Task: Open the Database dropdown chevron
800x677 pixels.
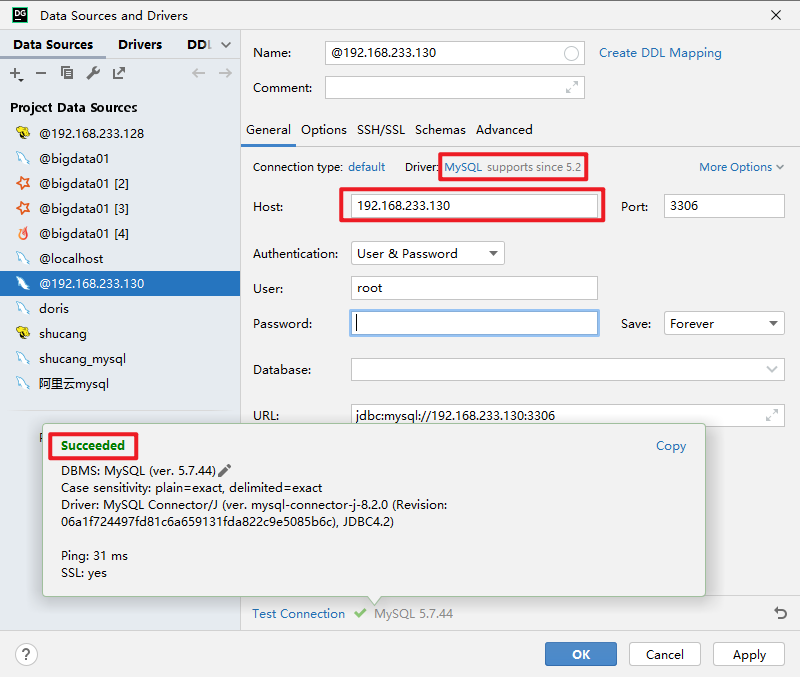Action: [771, 369]
